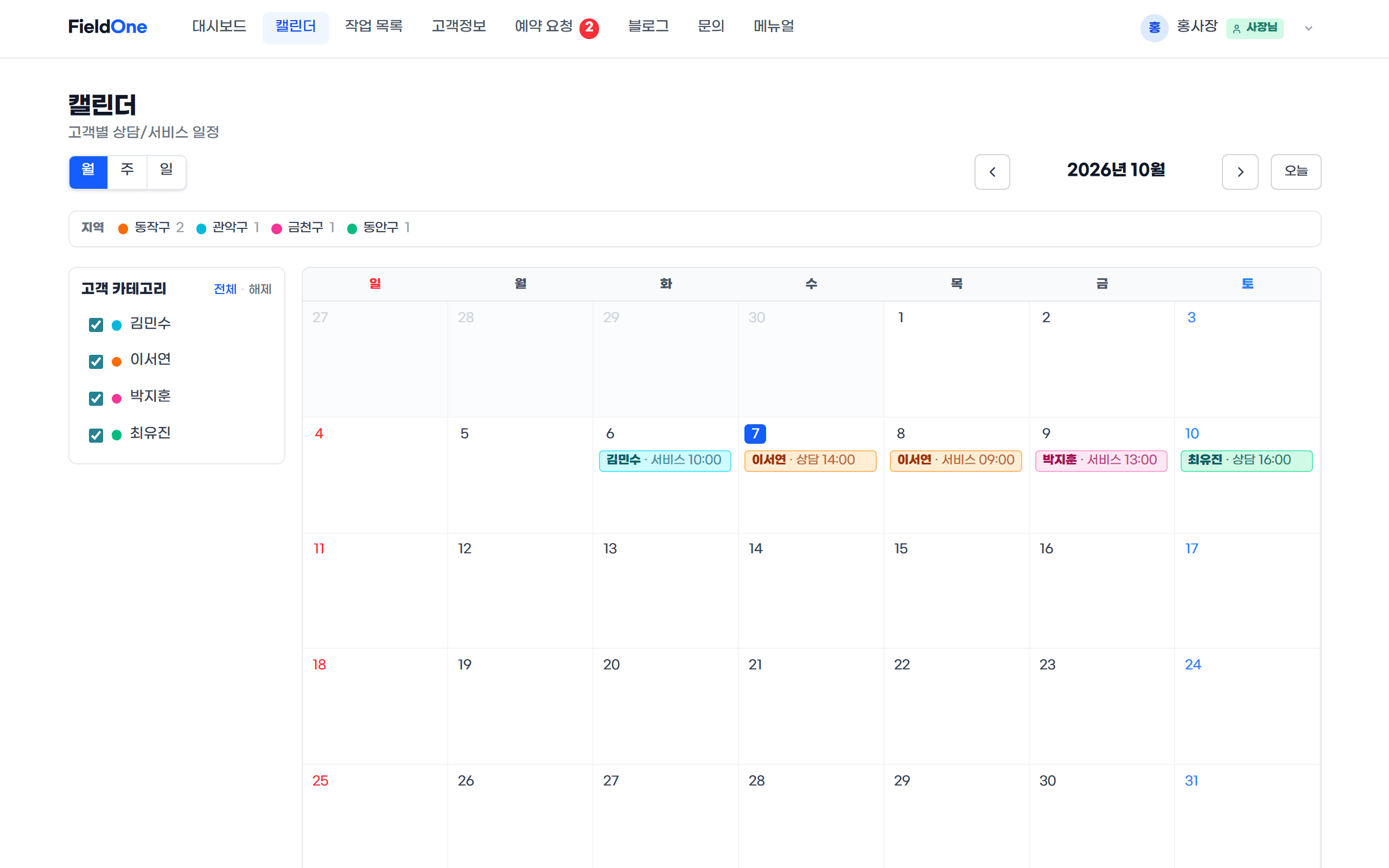Click 전체 to select all customers
This screenshot has width=1389, height=868.
pyautogui.click(x=225, y=289)
